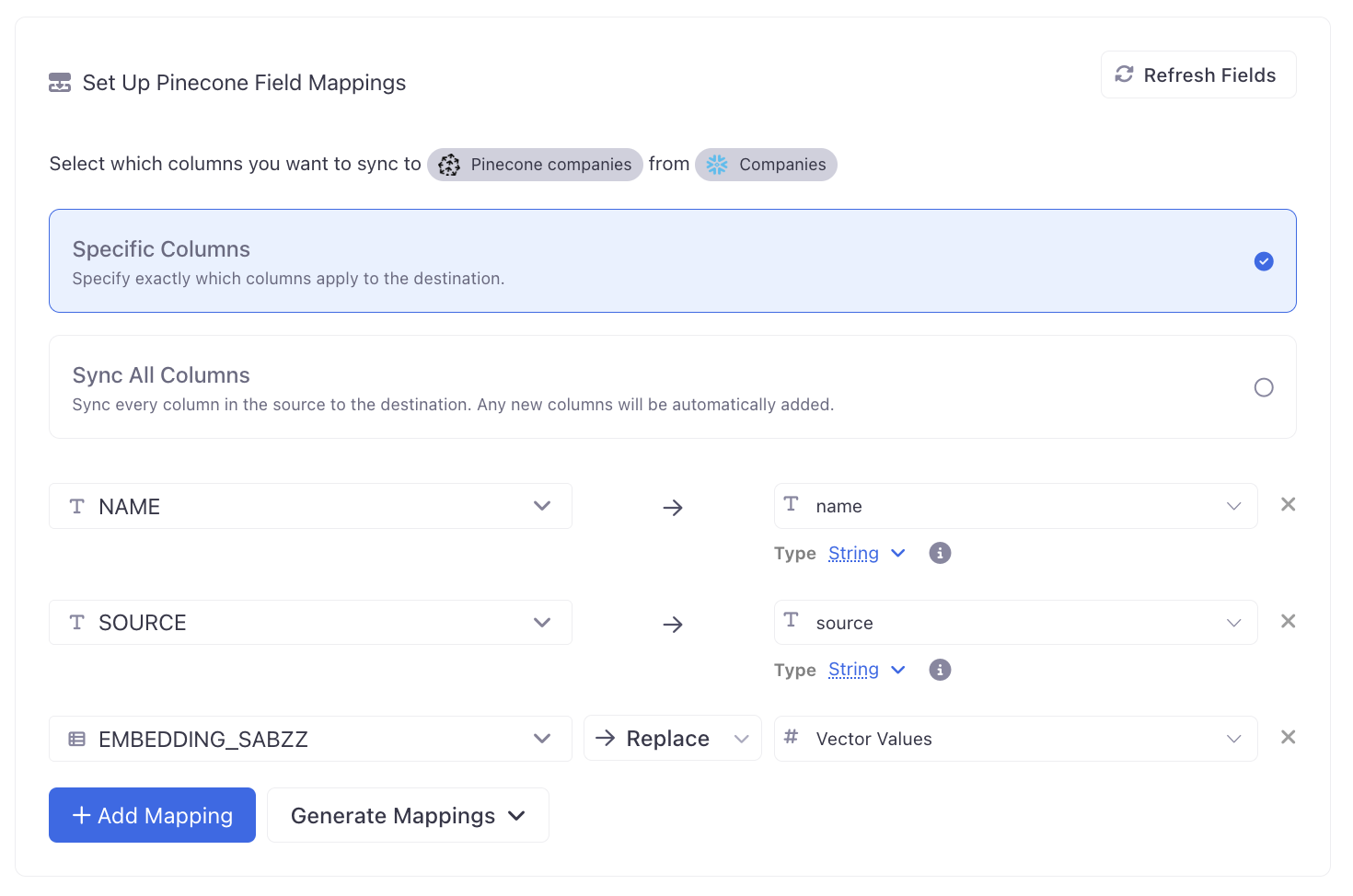Click the Refresh Fields button

pyautogui.click(x=1197, y=75)
